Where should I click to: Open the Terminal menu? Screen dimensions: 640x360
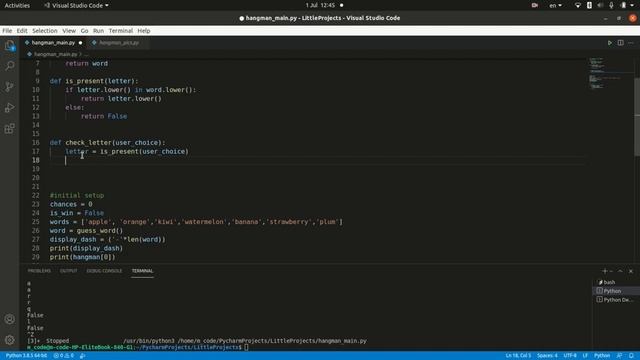[x=121, y=31]
